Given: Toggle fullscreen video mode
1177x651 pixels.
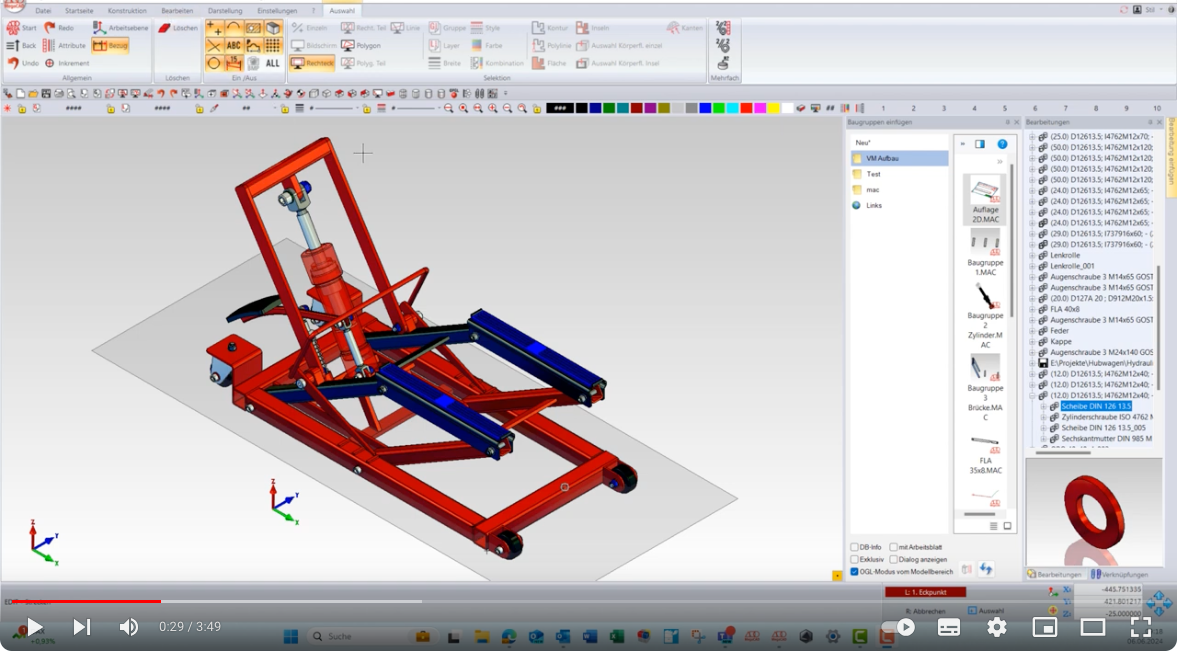Looking at the screenshot, I should (1140, 627).
